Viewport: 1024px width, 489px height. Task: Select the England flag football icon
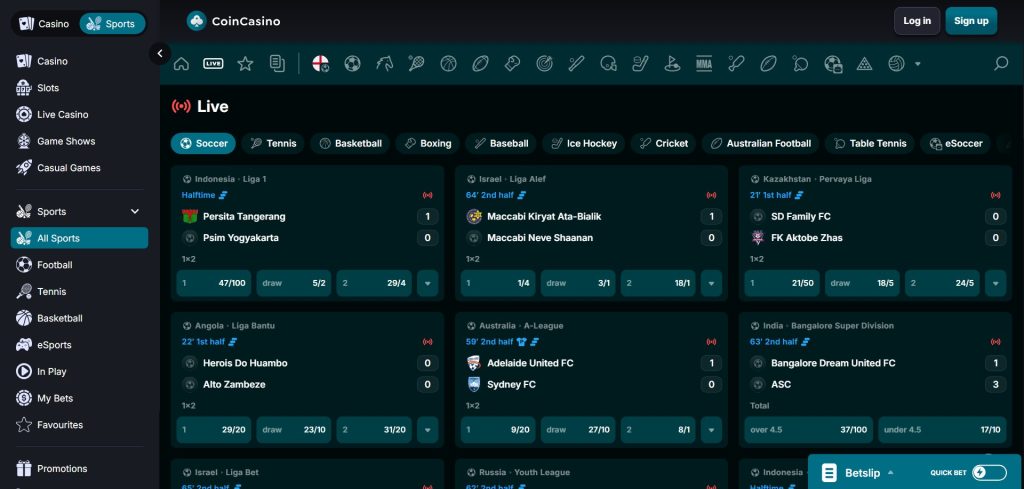point(321,64)
